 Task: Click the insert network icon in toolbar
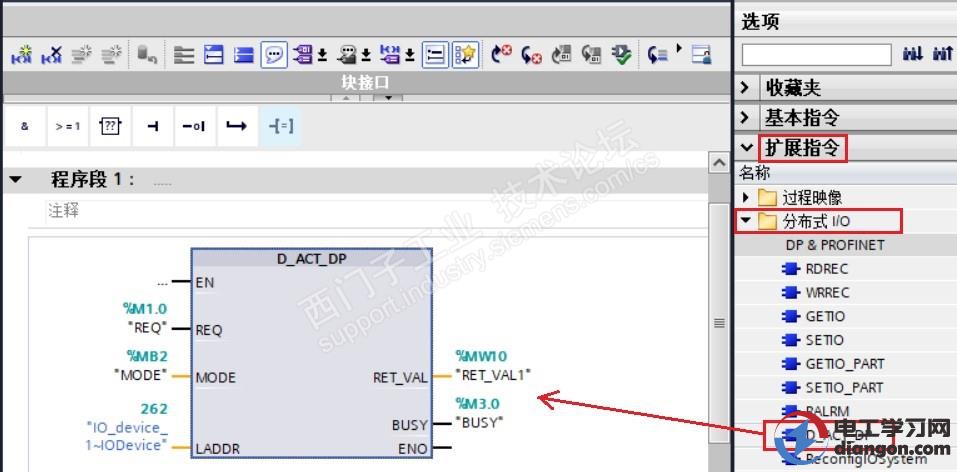tap(21, 55)
